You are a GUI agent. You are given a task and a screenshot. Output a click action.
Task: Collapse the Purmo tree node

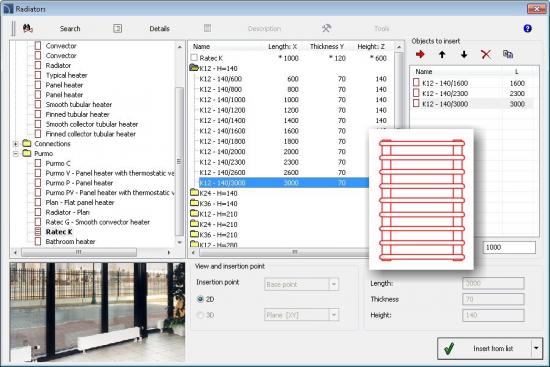[x=15, y=153]
